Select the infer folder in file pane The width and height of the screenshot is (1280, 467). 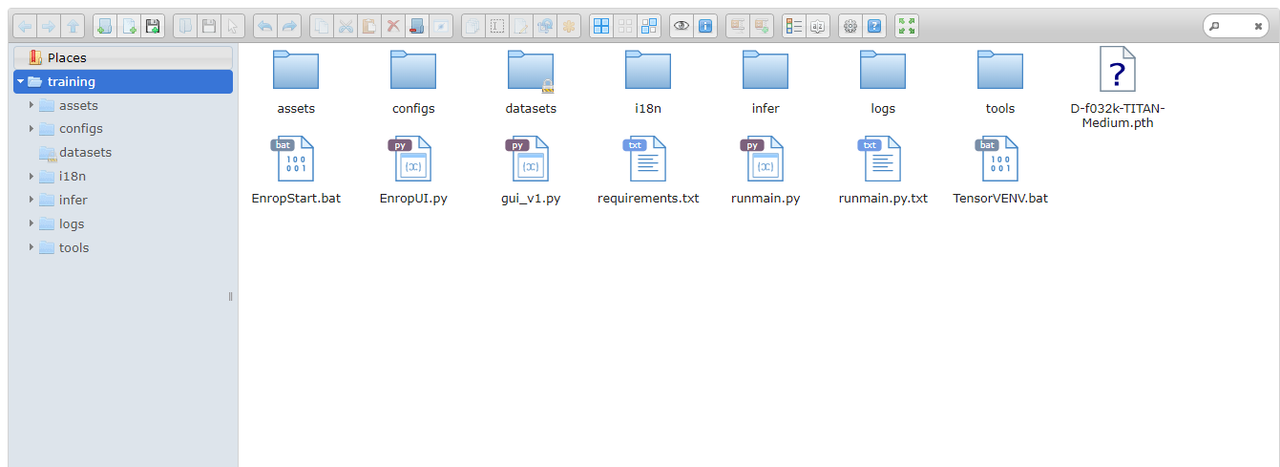765,81
